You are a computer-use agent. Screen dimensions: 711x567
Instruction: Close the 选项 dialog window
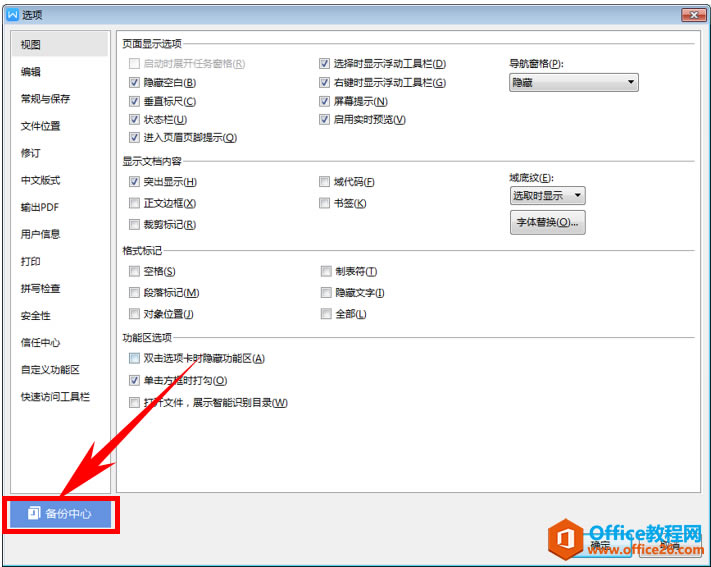pyautogui.click(x=694, y=15)
